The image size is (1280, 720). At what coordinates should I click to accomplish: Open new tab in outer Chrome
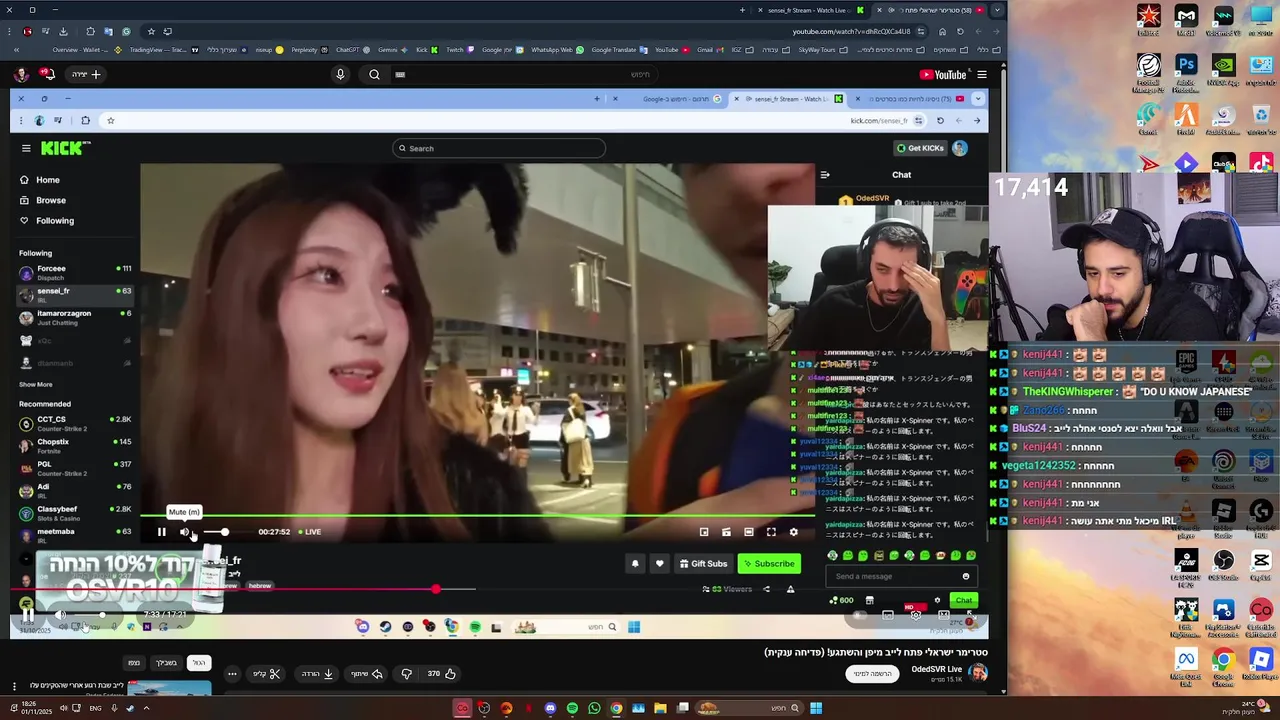742,10
